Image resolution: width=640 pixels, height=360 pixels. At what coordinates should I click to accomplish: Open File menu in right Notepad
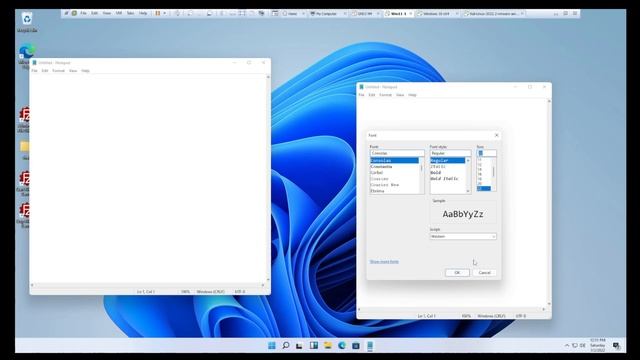tap(361, 95)
